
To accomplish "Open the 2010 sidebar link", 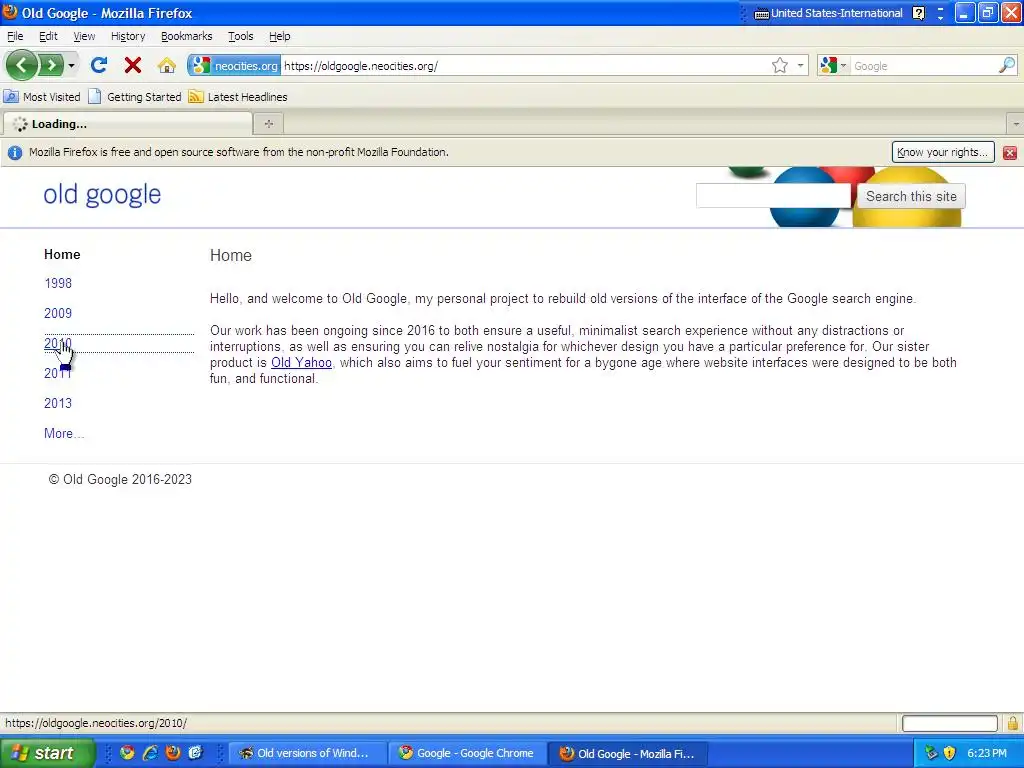I will (58, 344).
